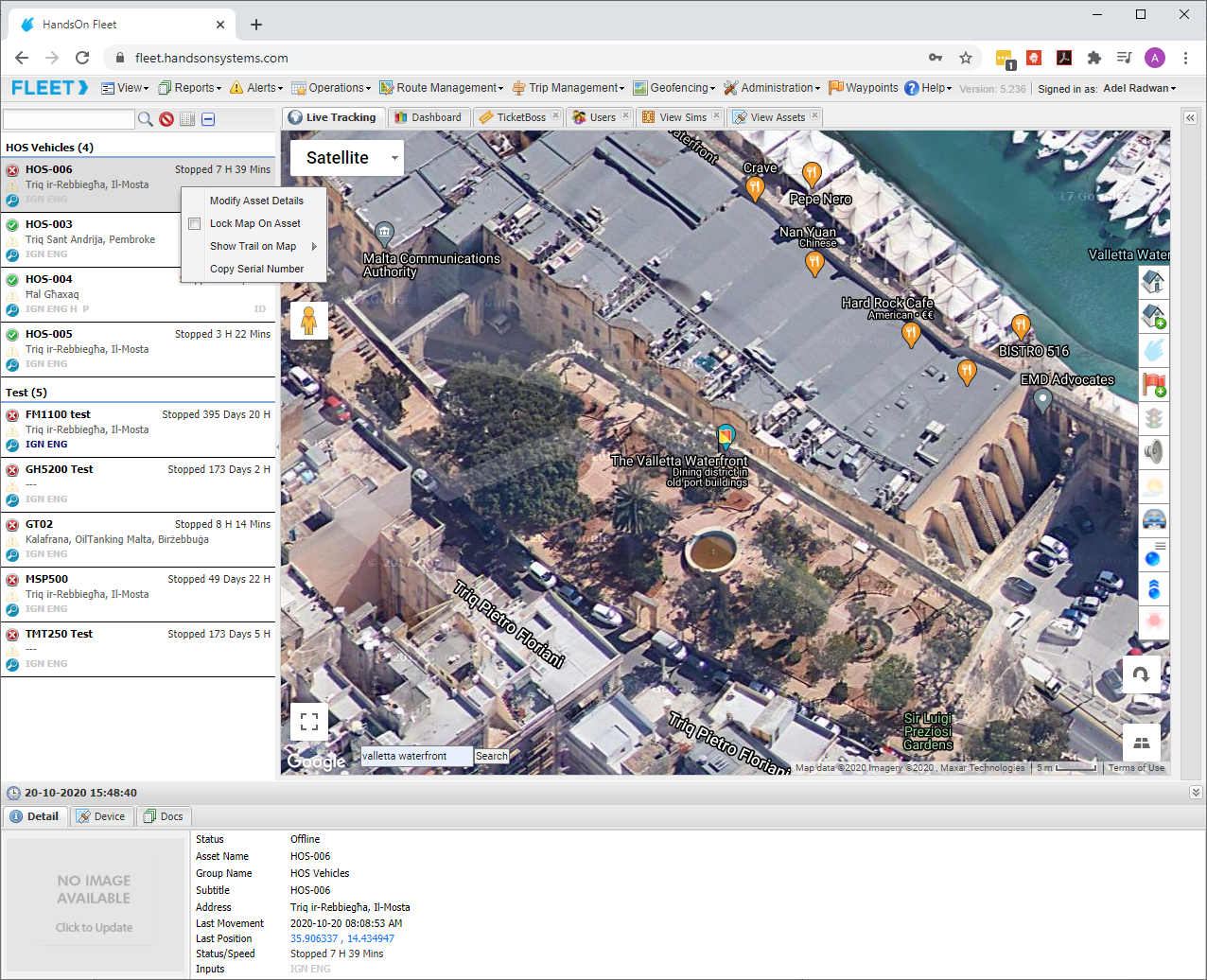Click the magnifier search icon above the vehicle list
Viewport: 1207px width, 980px height.
click(146, 119)
